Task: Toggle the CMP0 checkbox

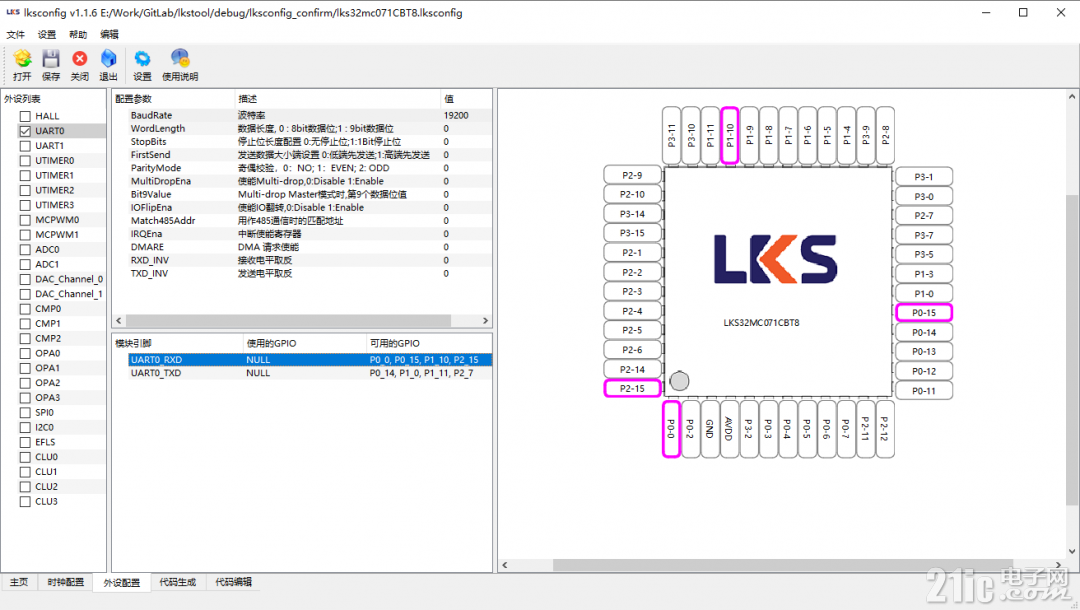Action: click(x=25, y=308)
